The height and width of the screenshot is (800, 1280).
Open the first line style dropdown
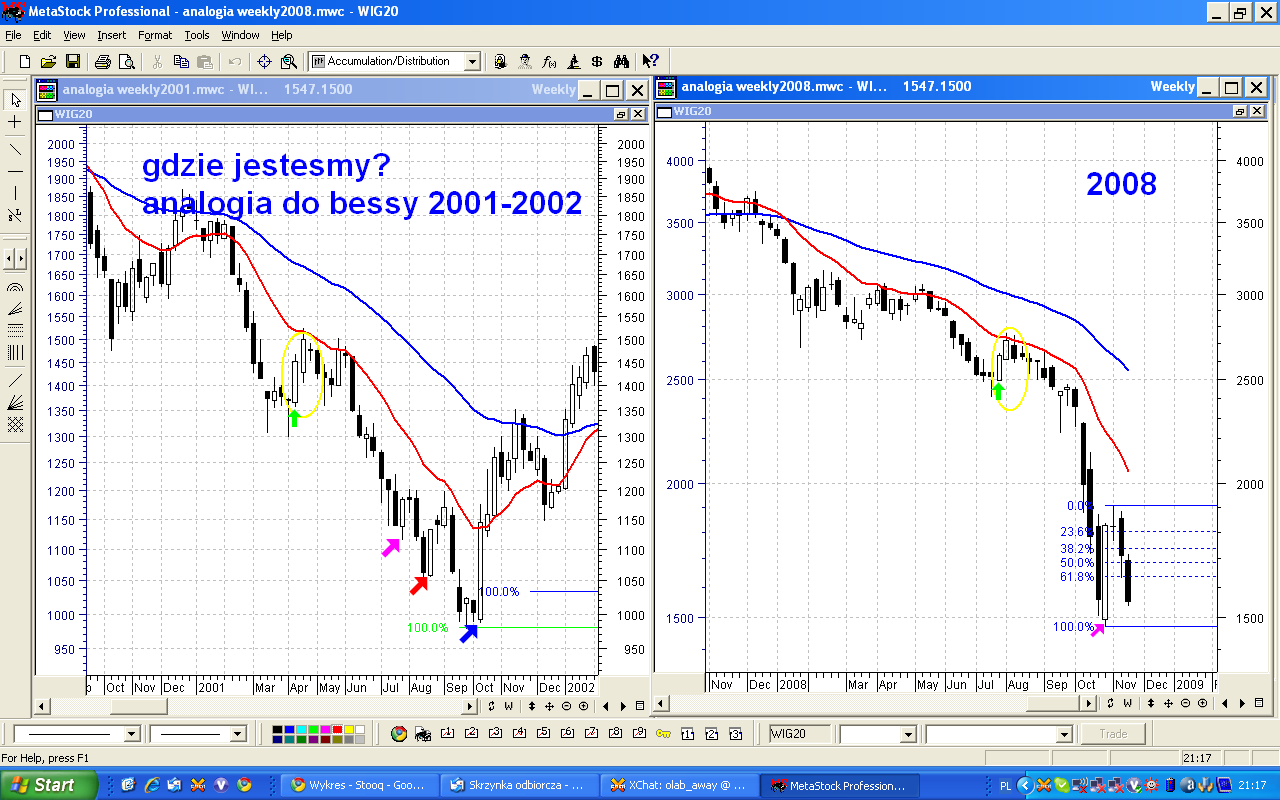coord(131,734)
